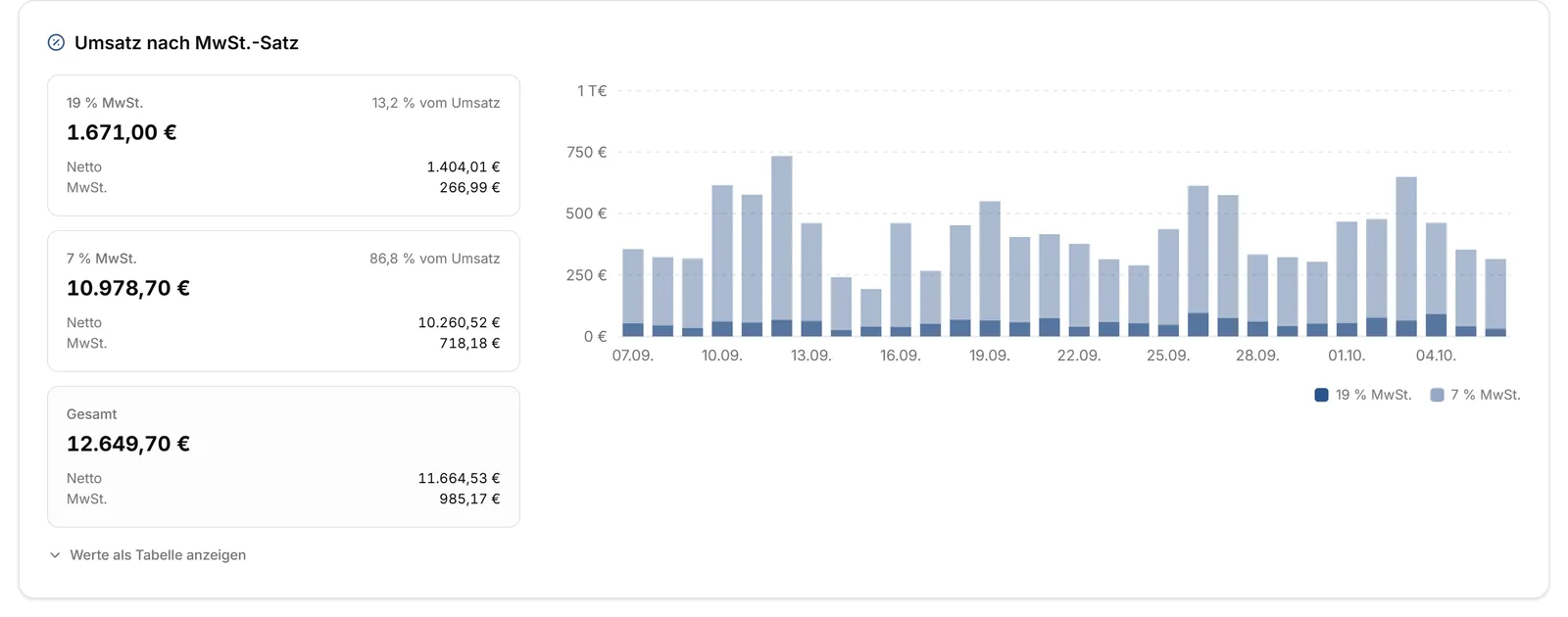Click the 19.09. bar in the chart

[990, 269]
